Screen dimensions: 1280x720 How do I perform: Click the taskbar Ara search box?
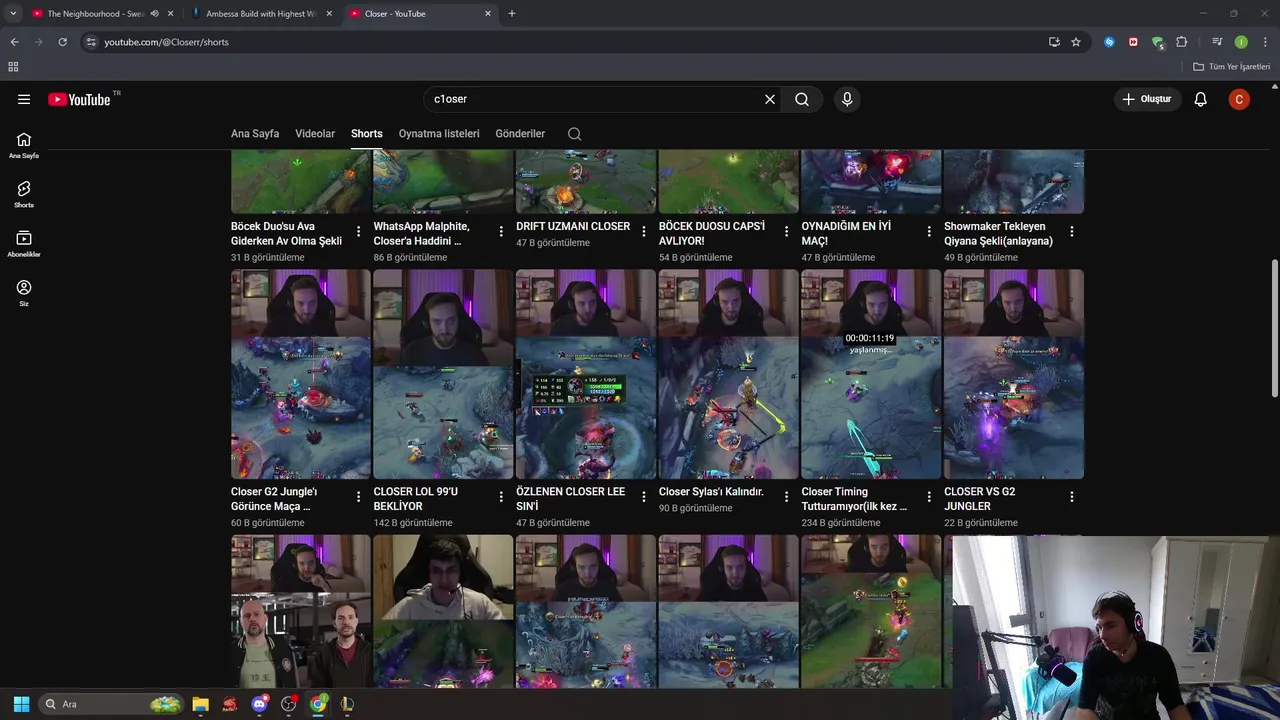point(111,704)
